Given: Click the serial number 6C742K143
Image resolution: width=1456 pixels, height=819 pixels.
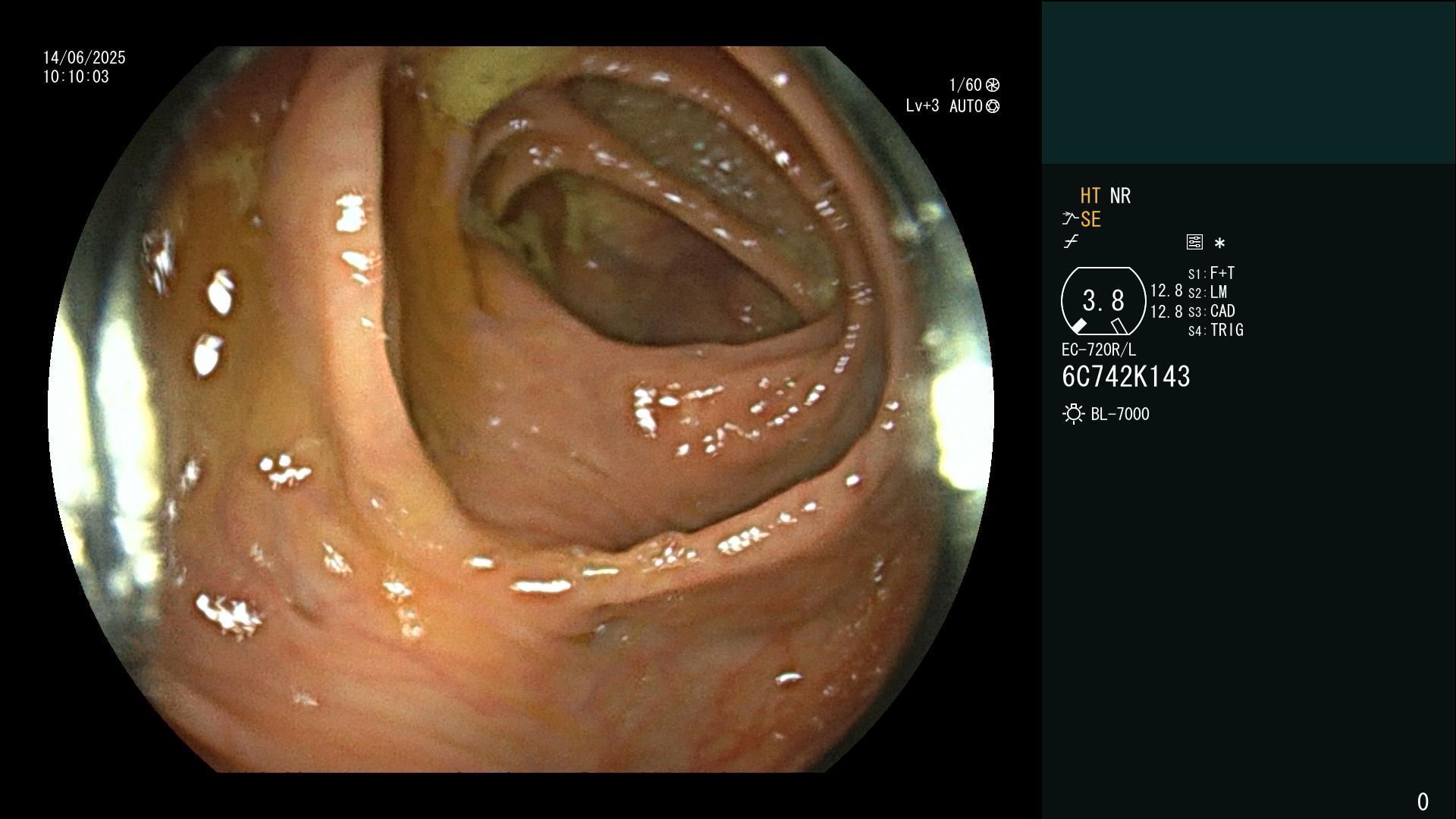Looking at the screenshot, I should [x=1126, y=377].
